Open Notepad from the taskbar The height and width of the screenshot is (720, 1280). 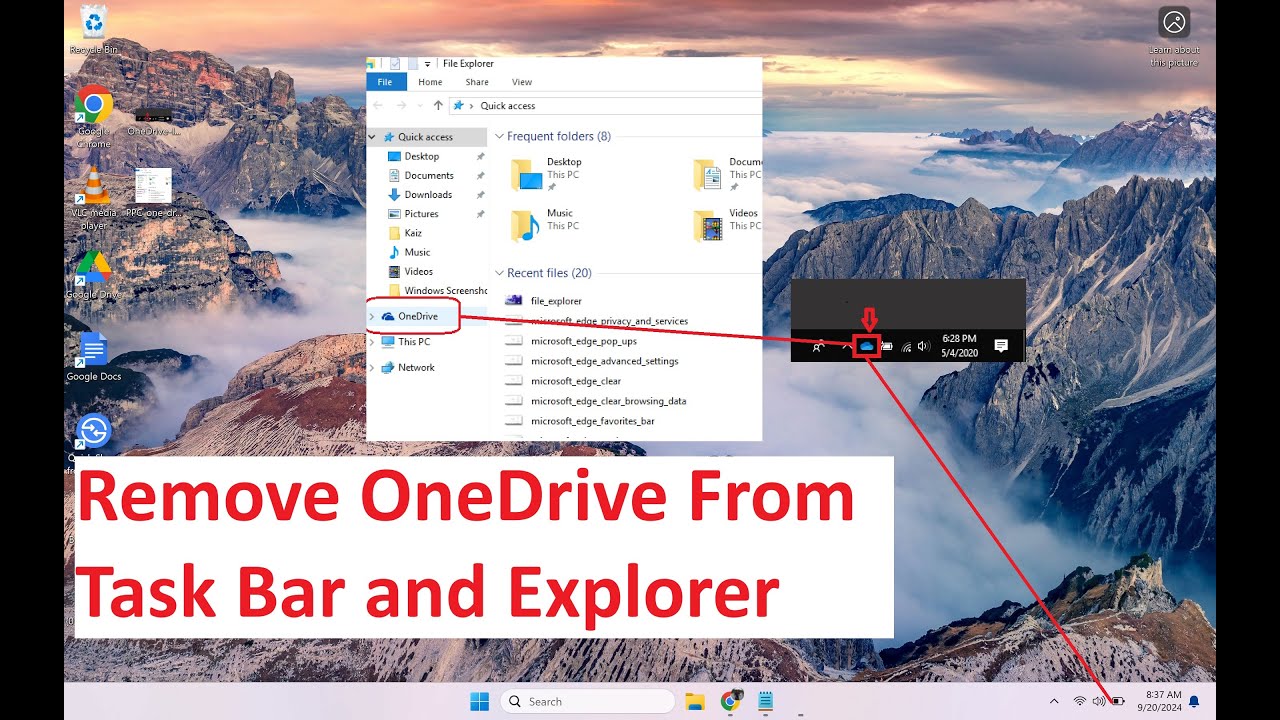[766, 701]
